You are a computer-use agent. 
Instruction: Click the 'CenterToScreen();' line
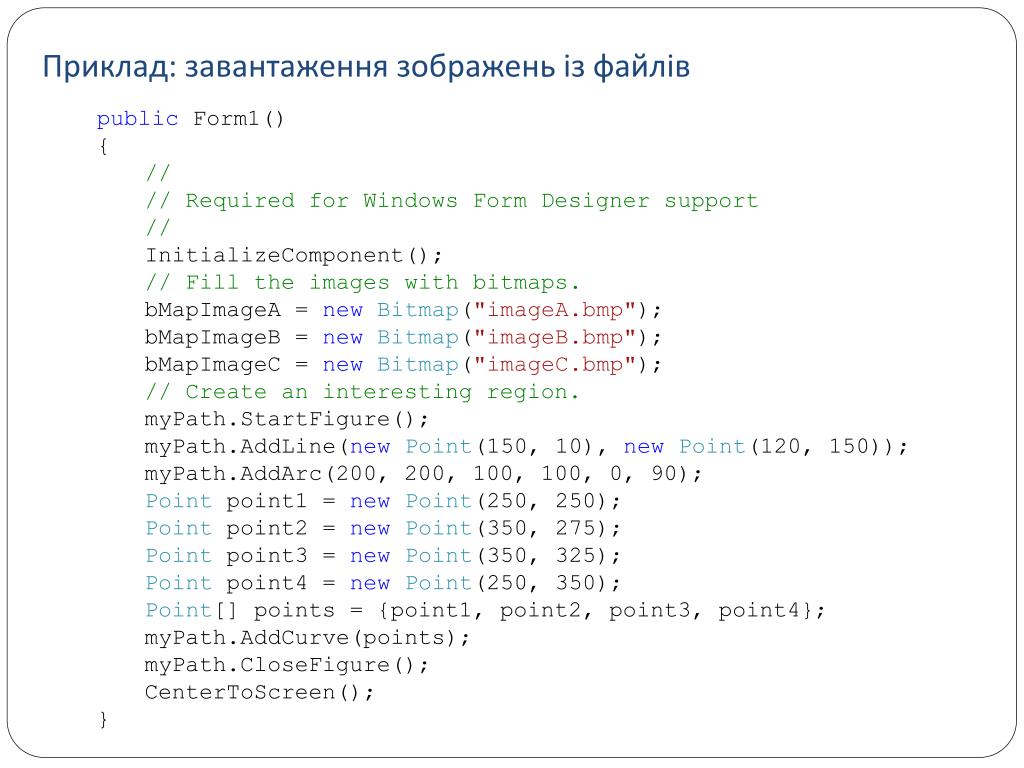pos(259,693)
